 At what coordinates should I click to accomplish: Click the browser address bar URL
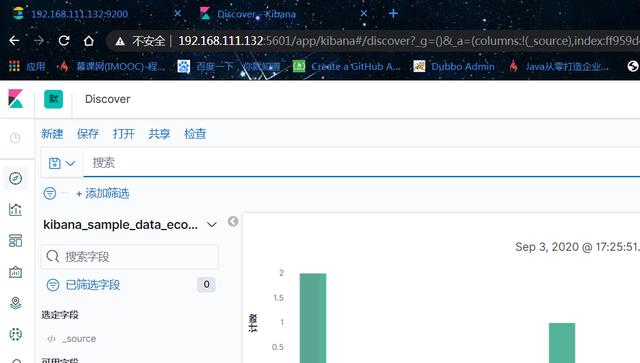(409, 41)
